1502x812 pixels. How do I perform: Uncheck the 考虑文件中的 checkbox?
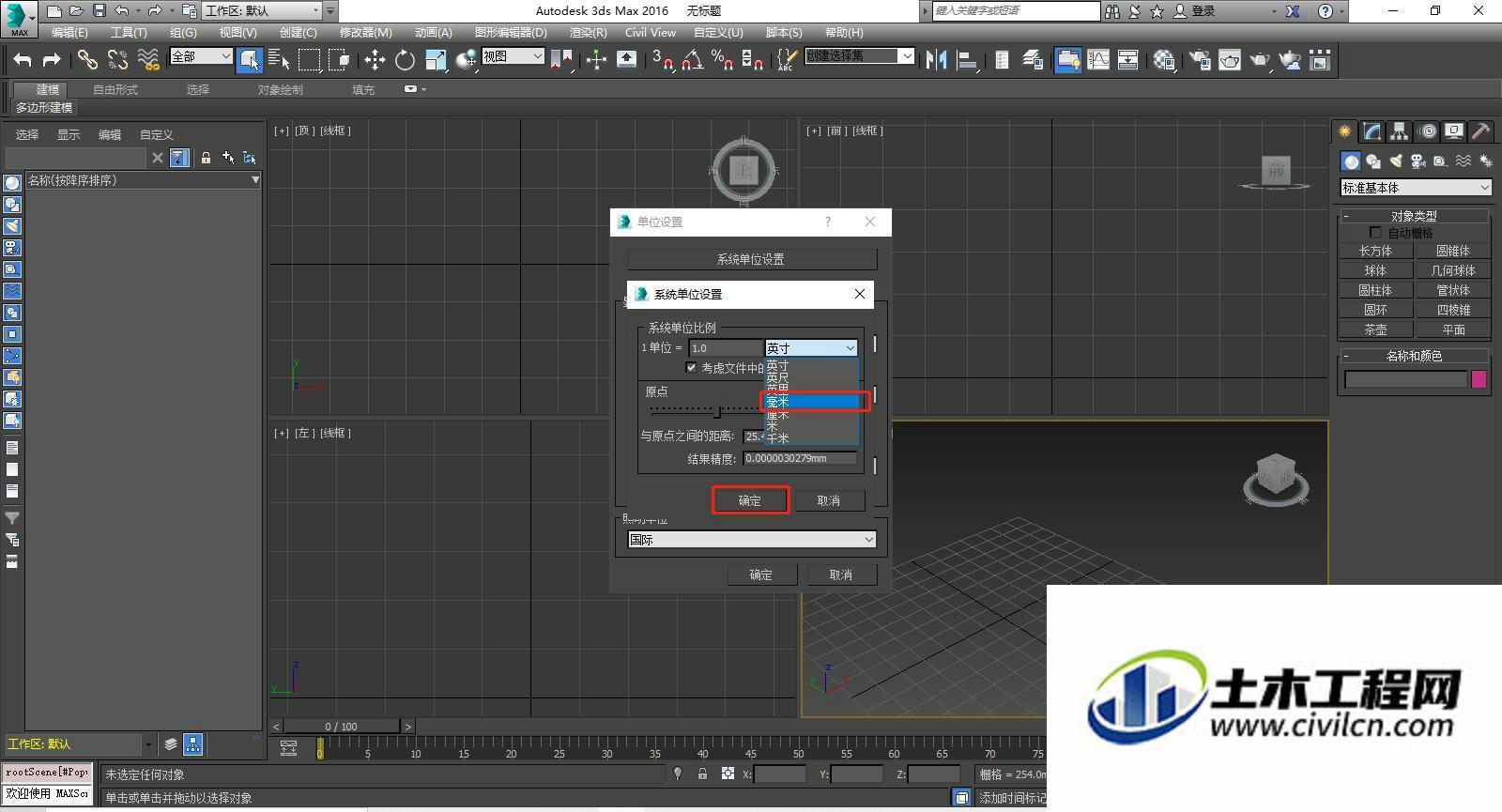pyautogui.click(x=692, y=368)
